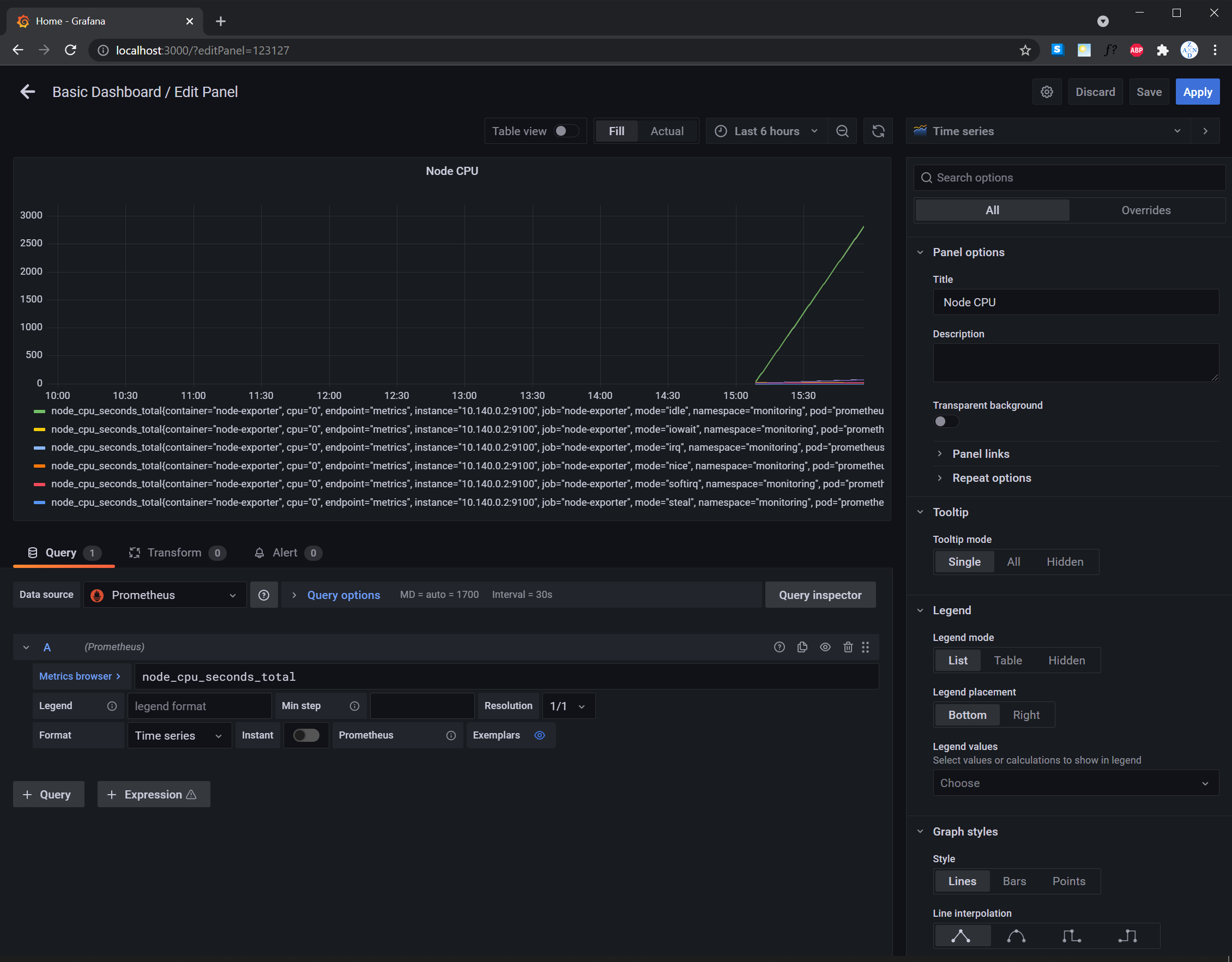The image size is (1232, 962).
Task: Open the Prometheus data source dropdown
Action: tap(164, 595)
